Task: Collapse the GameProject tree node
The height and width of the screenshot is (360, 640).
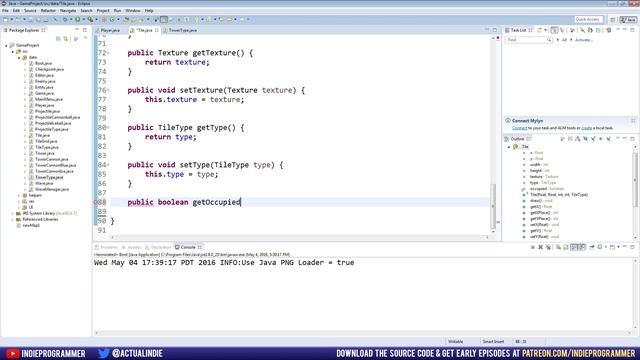Action: (6, 45)
